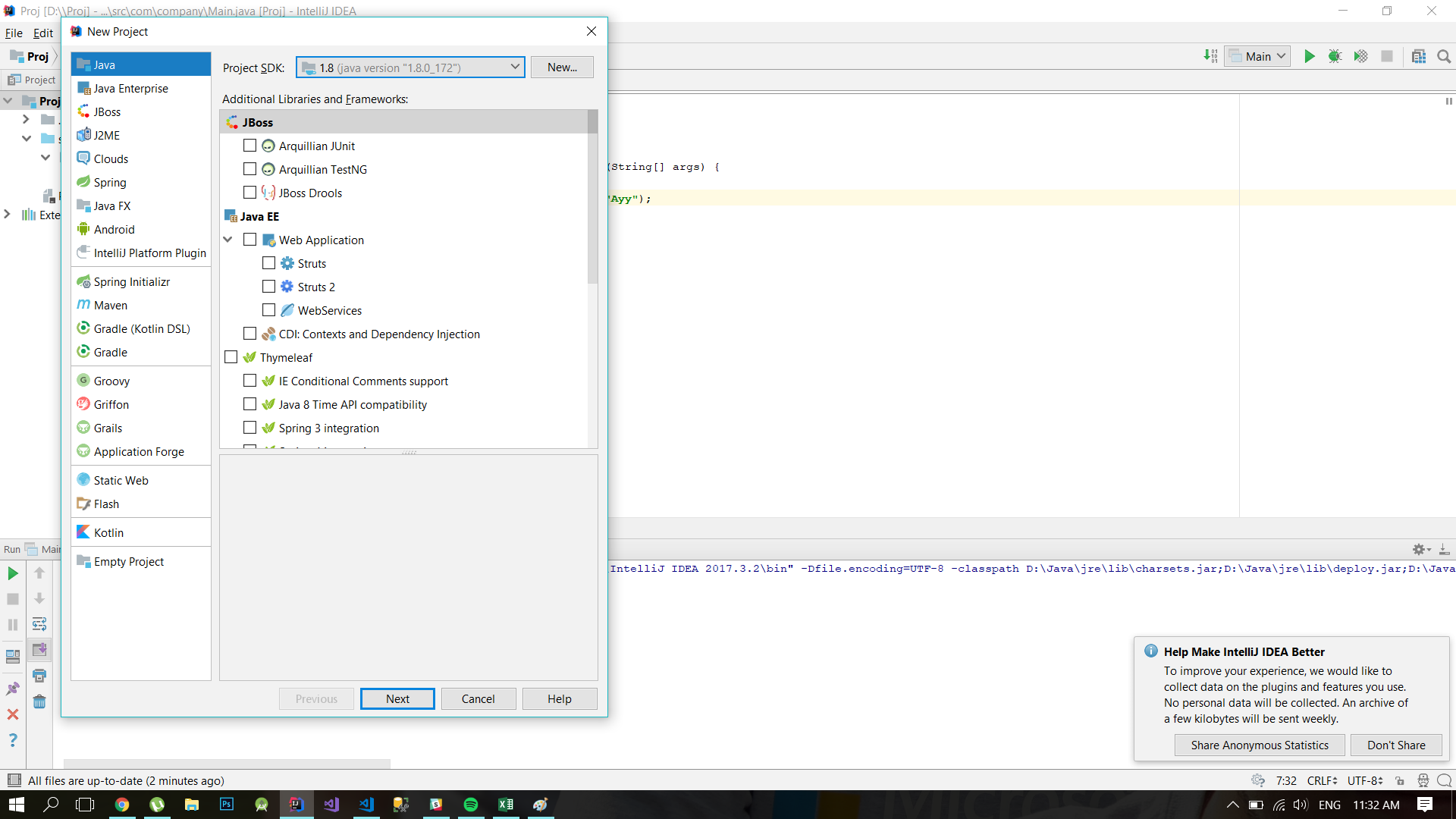Viewport: 1456px width, 819px height.
Task: Click frameworks list vertical scrollbar
Action: tap(592, 197)
